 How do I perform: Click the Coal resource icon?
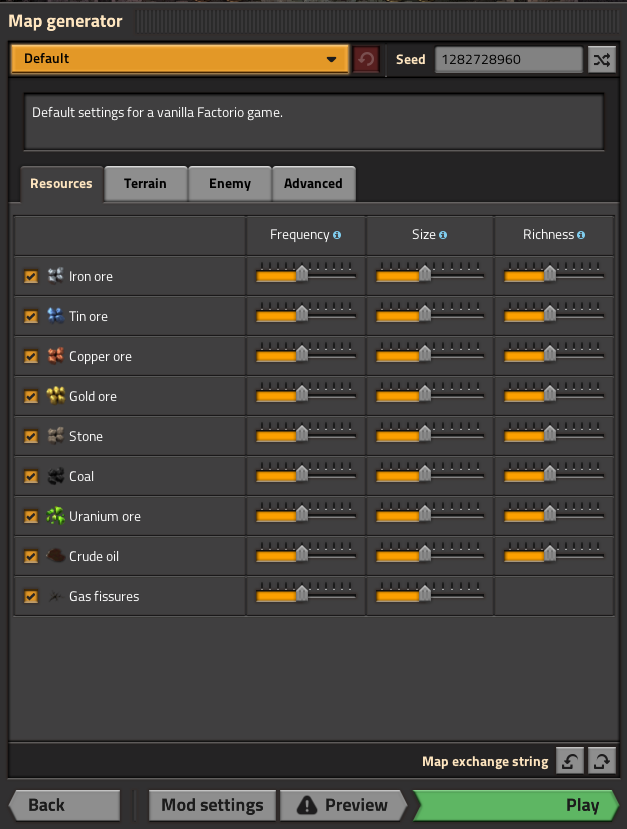(56, 476)
